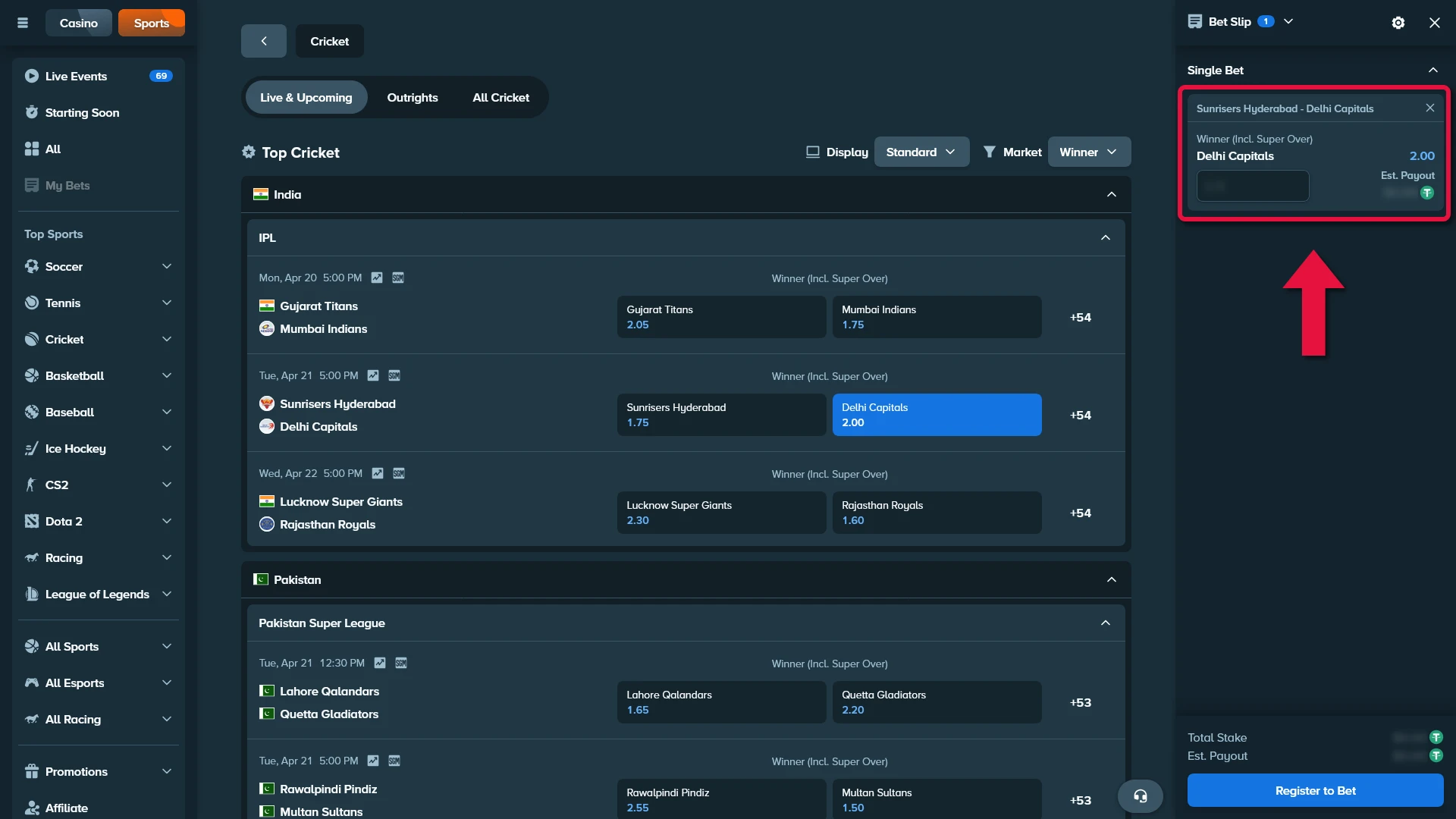The width and height of the screenshot is (1456, 819).
Task: Bet on Quetta Gladiators at 2.20
Action: (937, 702)
